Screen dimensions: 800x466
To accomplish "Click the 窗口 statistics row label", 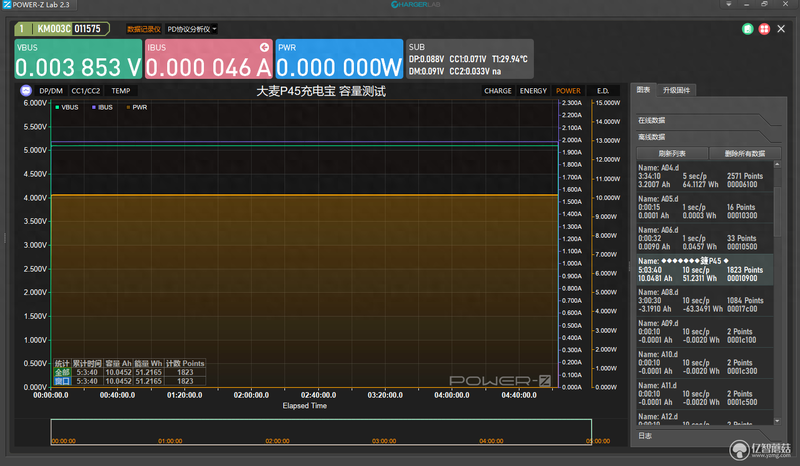I will (x=62, y=381).
